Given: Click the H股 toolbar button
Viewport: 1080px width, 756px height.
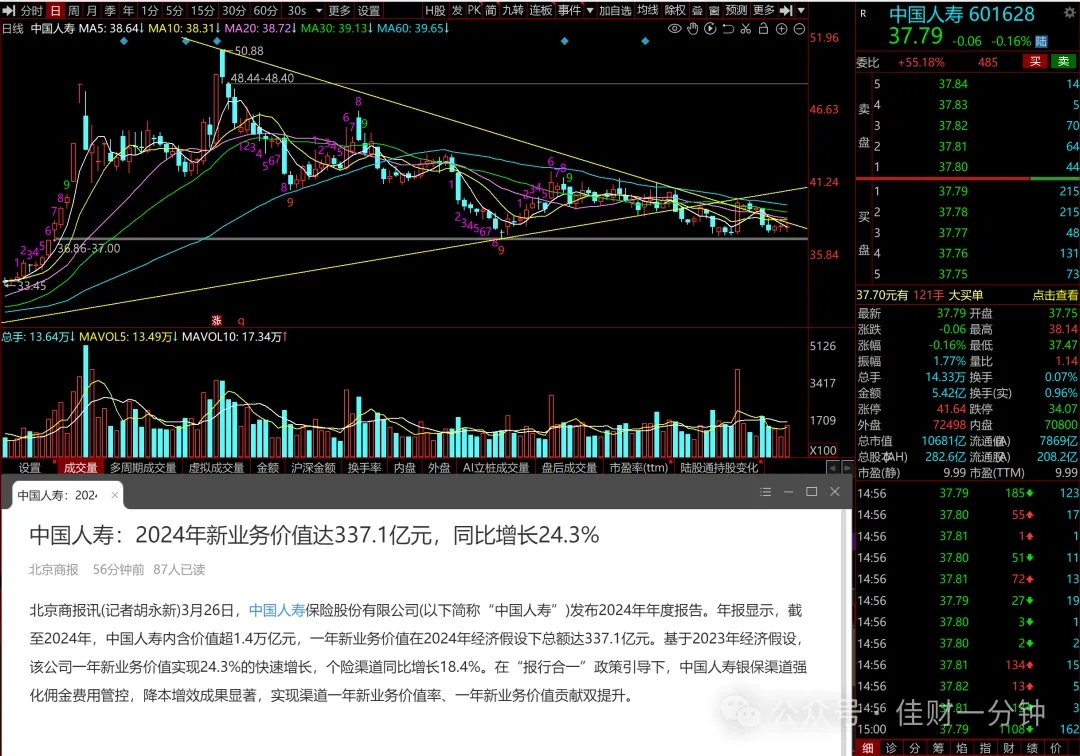Looking at the screenshot, I should pos(435,10).
